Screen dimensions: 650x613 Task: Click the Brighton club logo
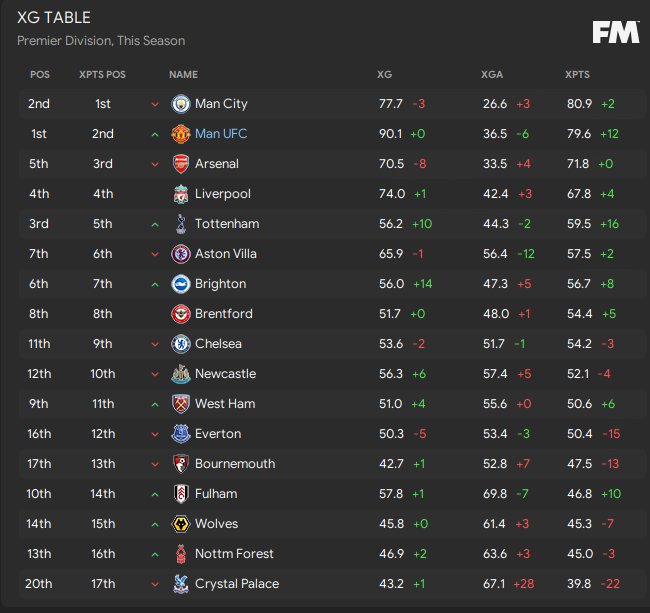point(181,284)
